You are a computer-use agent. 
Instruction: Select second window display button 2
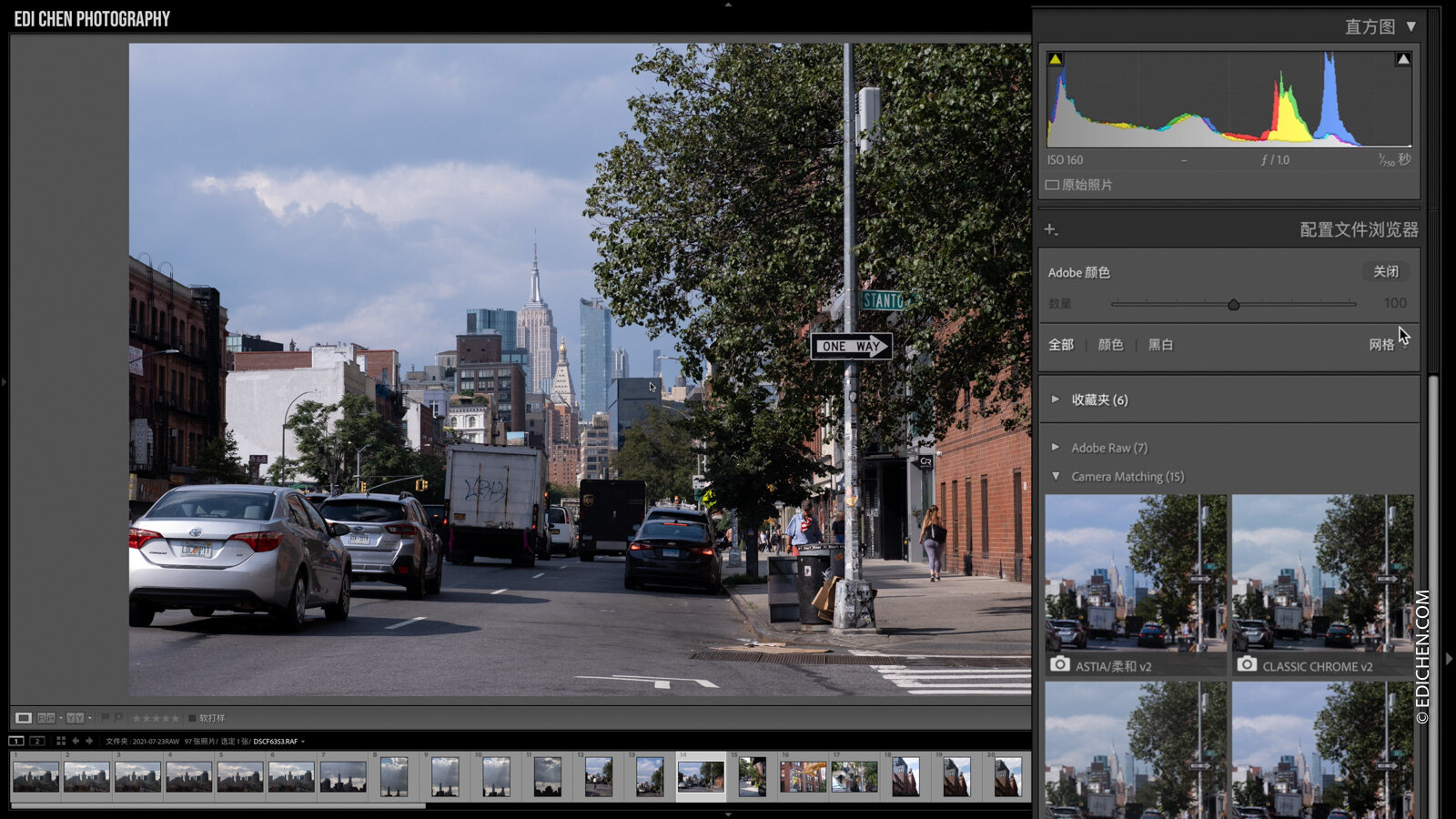coord(37,741)
